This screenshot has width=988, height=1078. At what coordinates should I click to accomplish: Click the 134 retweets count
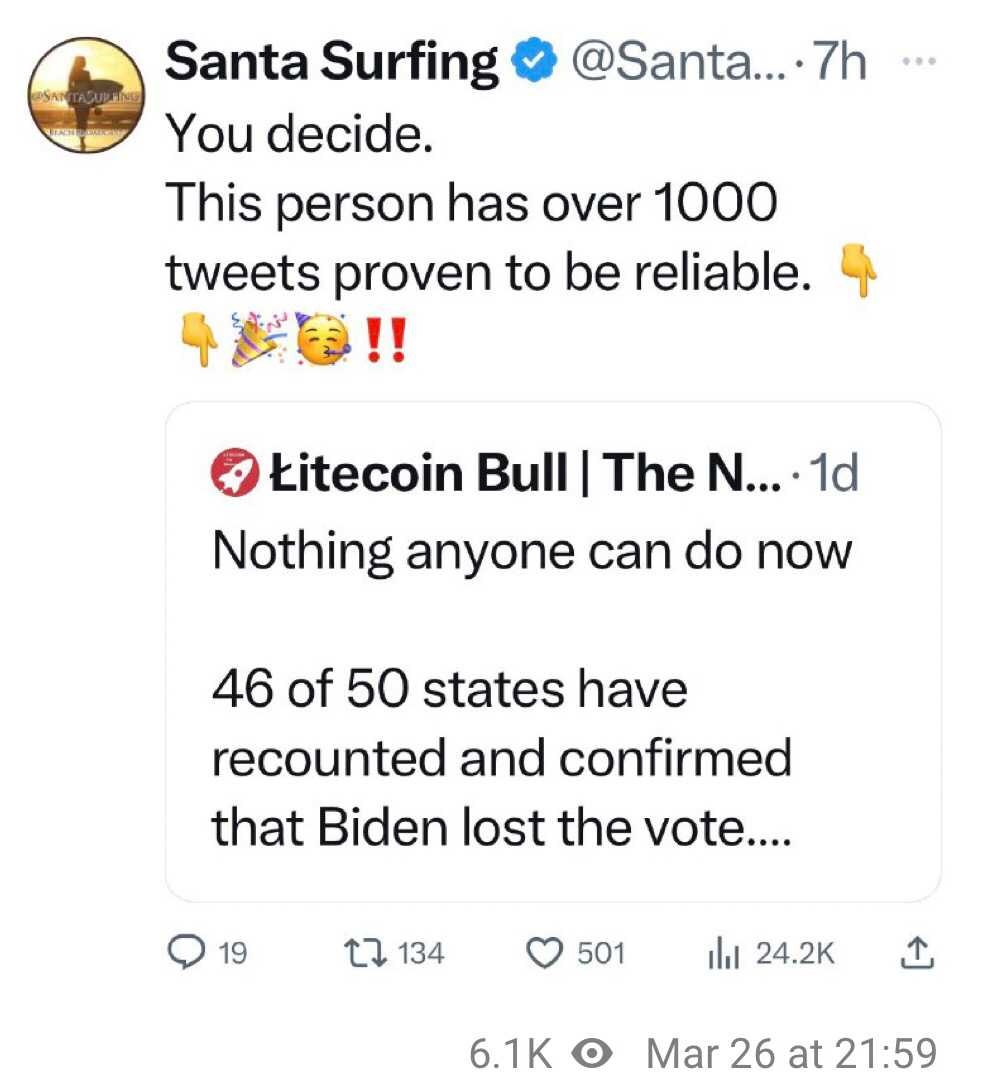421,954
